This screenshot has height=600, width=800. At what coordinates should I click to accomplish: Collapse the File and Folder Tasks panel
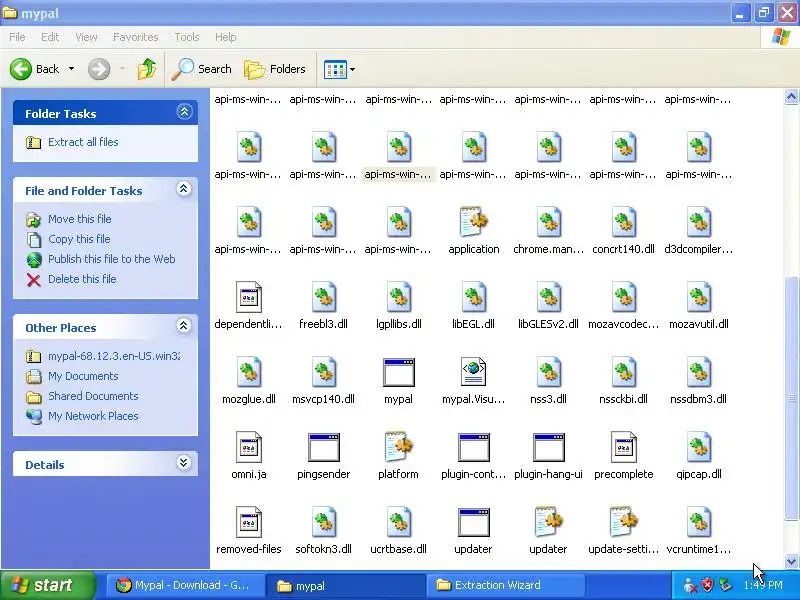click(184, 189)
